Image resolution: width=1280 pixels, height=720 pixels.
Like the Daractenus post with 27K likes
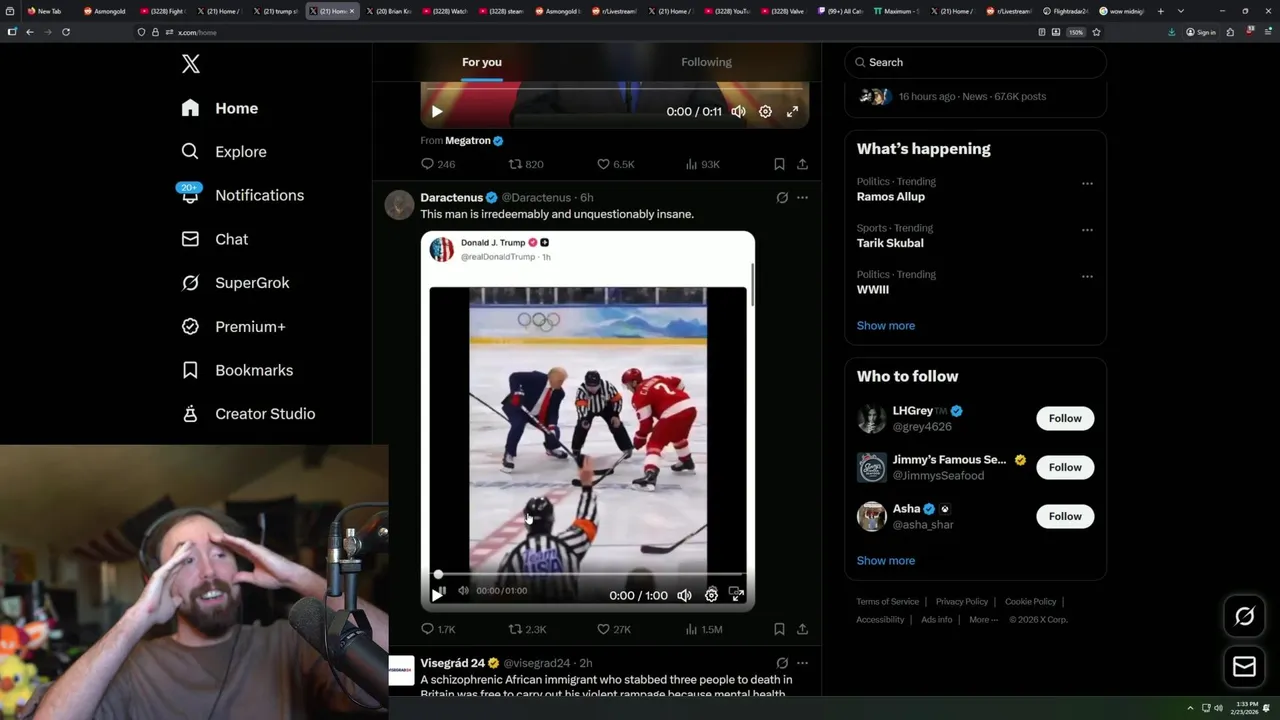[x=613, y=629]
